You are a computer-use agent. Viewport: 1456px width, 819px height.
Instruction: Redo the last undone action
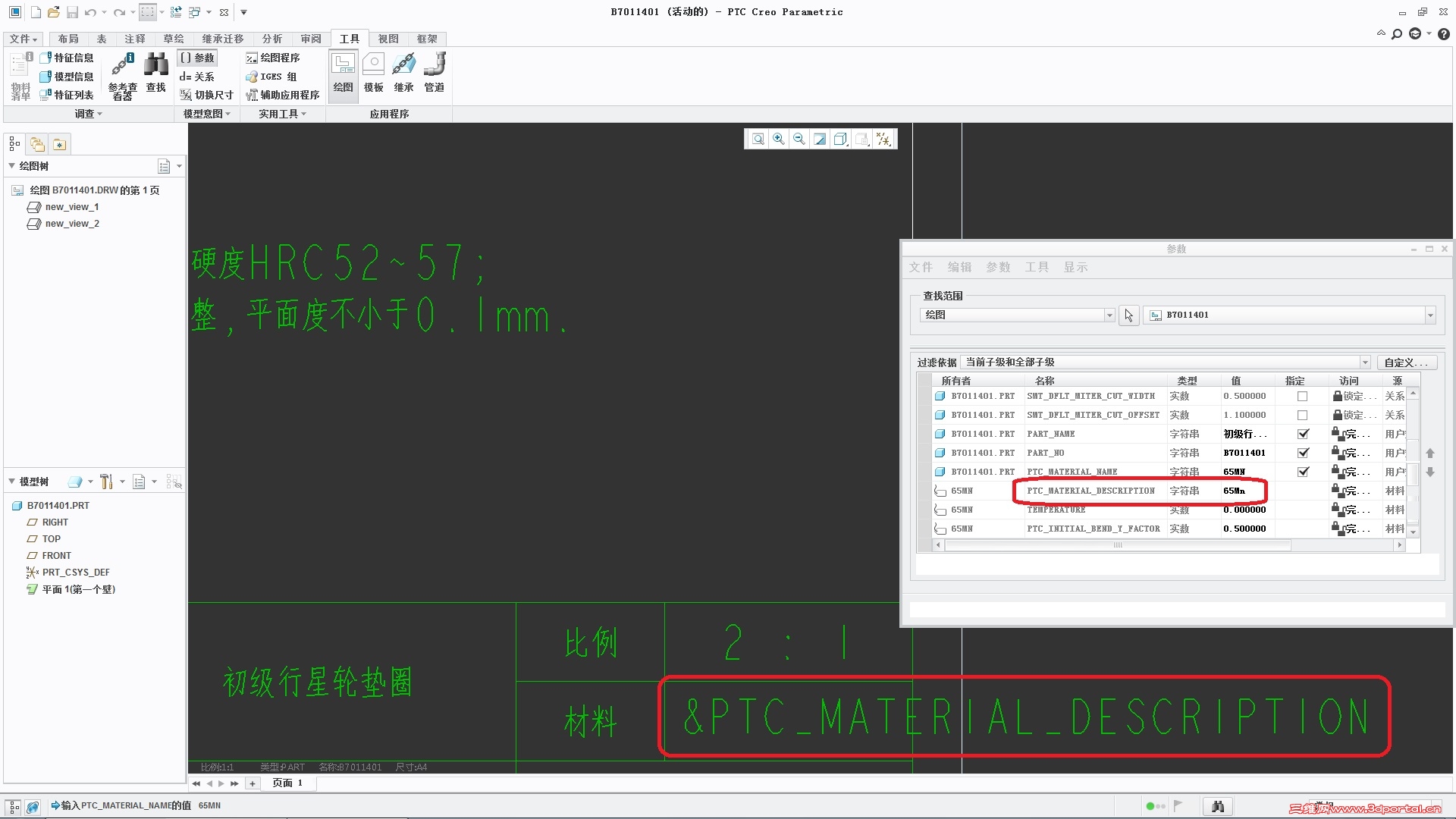[x=119, y=12]
